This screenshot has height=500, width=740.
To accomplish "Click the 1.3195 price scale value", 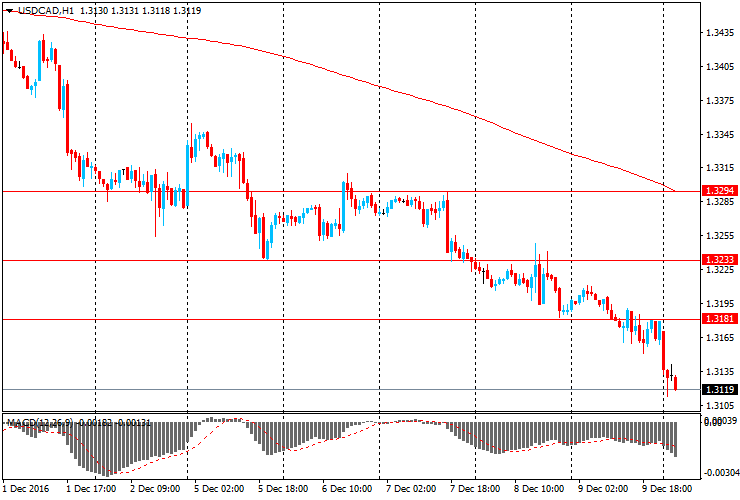I will (720, 304).
